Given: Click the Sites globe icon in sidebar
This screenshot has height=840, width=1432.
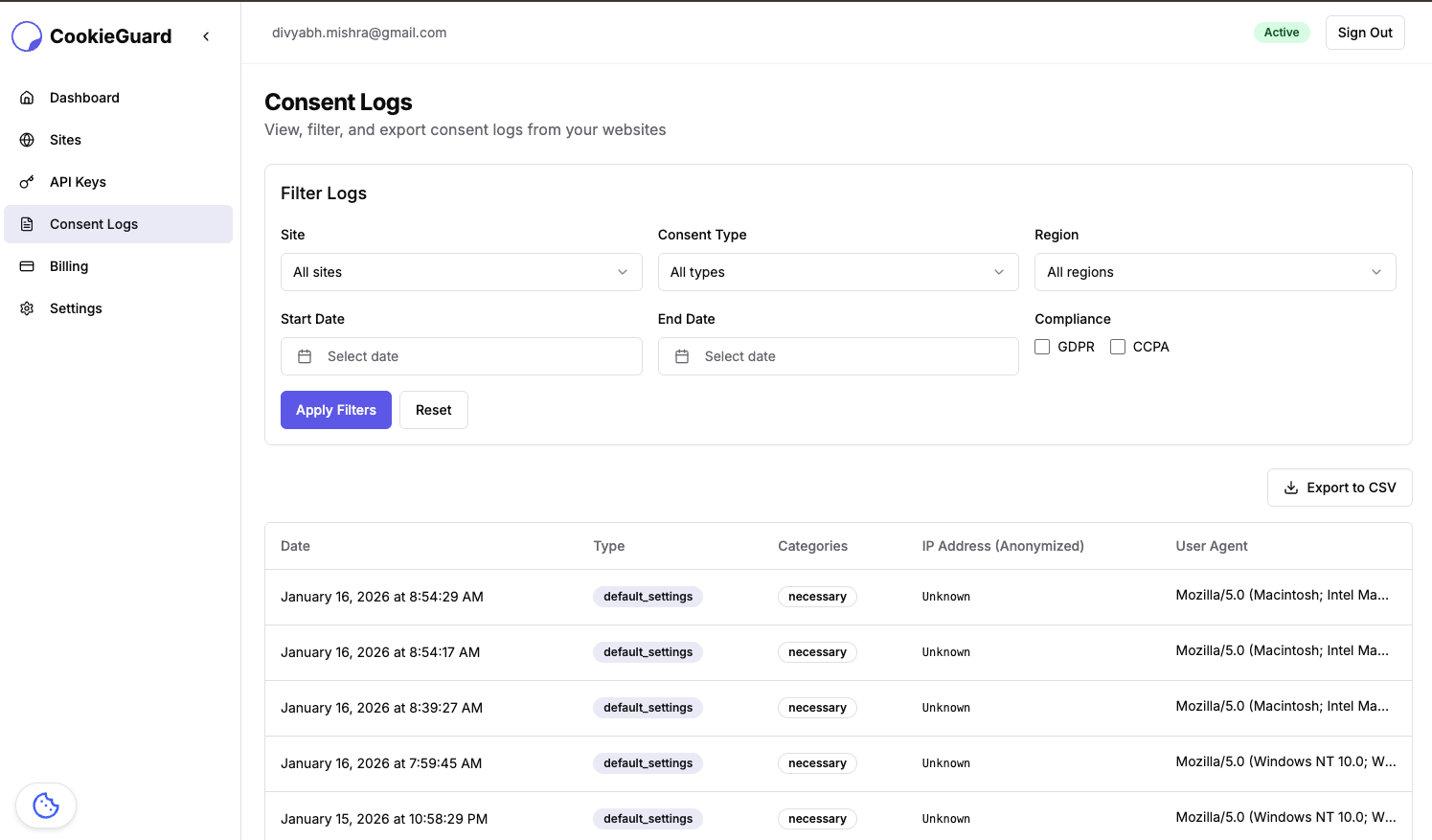Looking at the screenshot, I should coord(26,139).
